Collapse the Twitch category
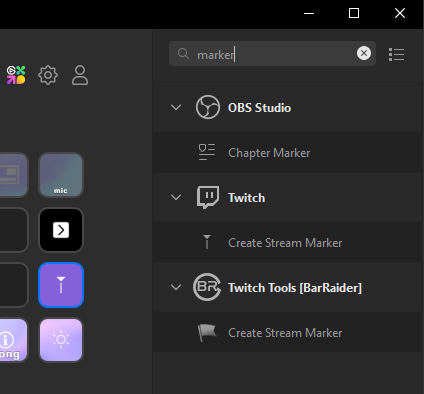This screenshot has width=424, height=394. [x=176, y=197]
